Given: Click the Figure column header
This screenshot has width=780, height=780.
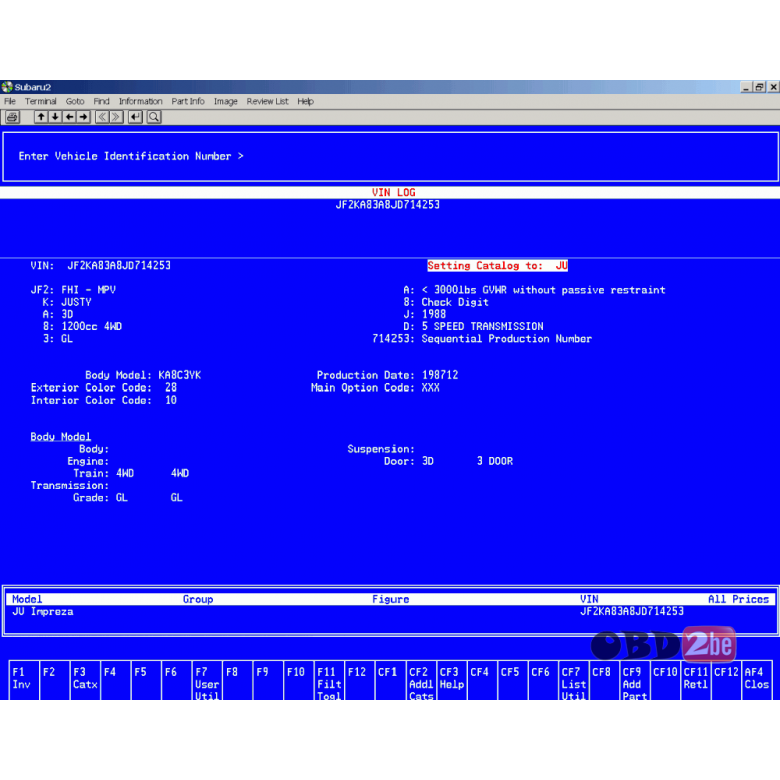Looking at the screenshot, I should (x=390, y=599).
